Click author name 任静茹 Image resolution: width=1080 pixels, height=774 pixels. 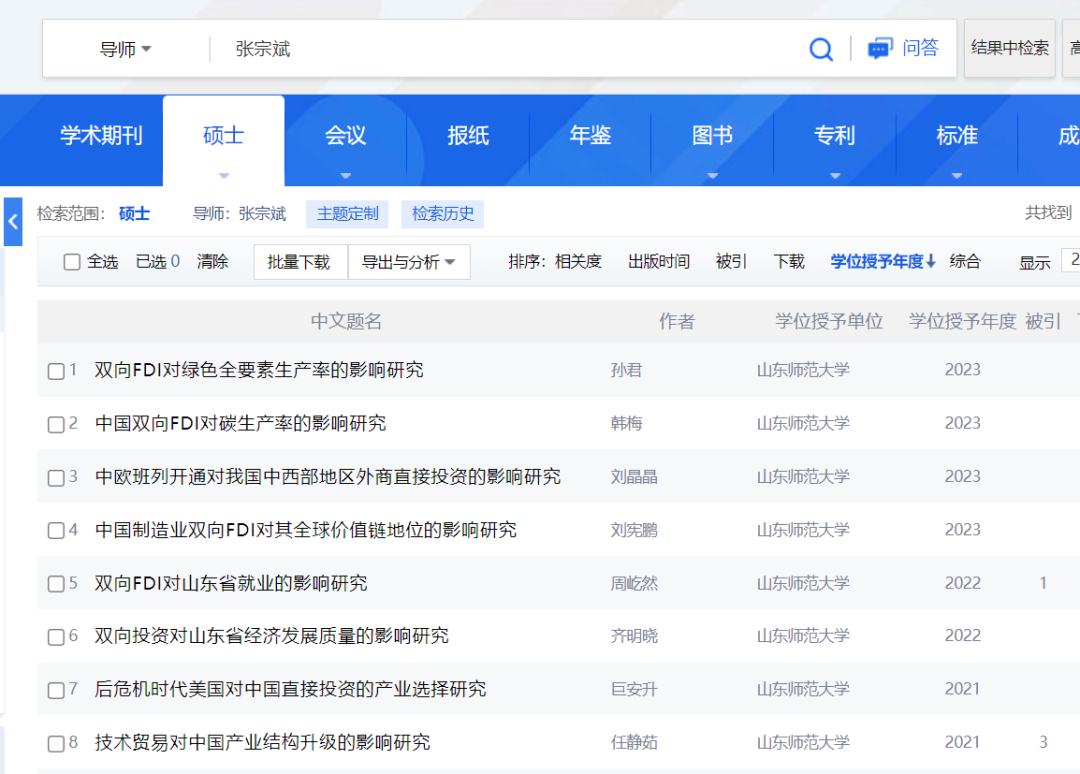[x=634, y=742]
